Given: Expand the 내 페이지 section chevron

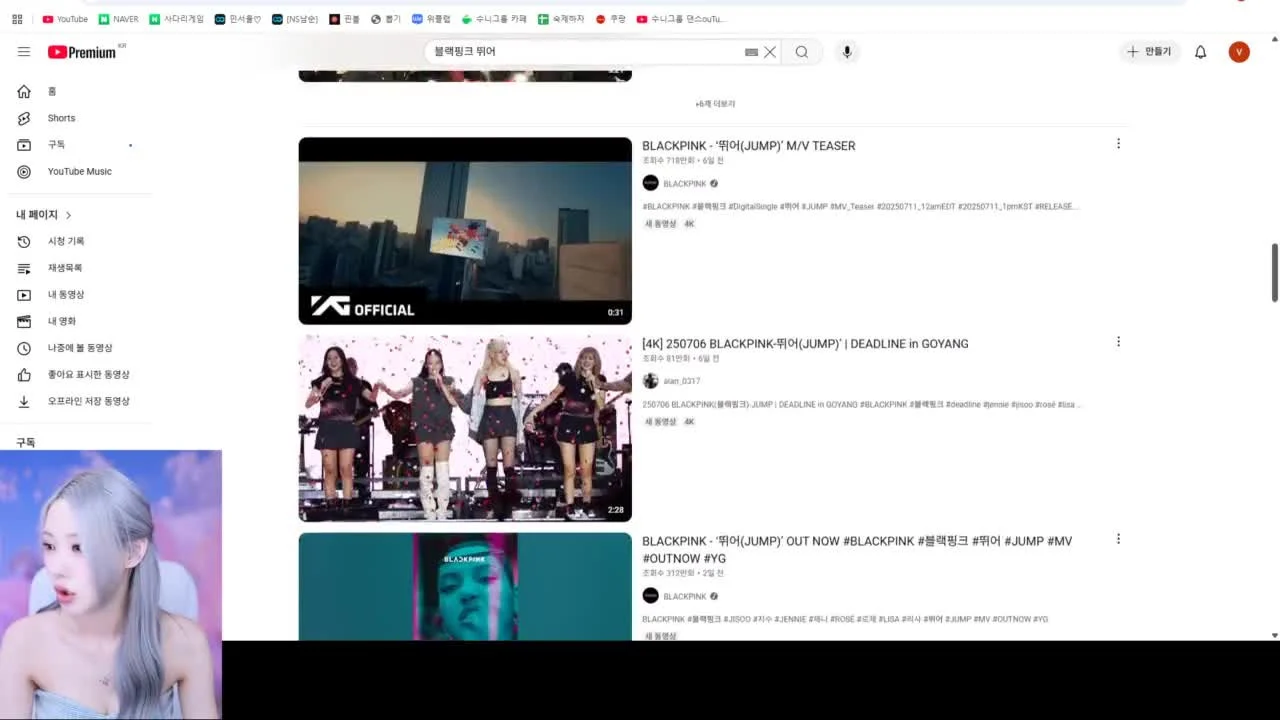Looking at the screenshot, I should coord(68,215).
